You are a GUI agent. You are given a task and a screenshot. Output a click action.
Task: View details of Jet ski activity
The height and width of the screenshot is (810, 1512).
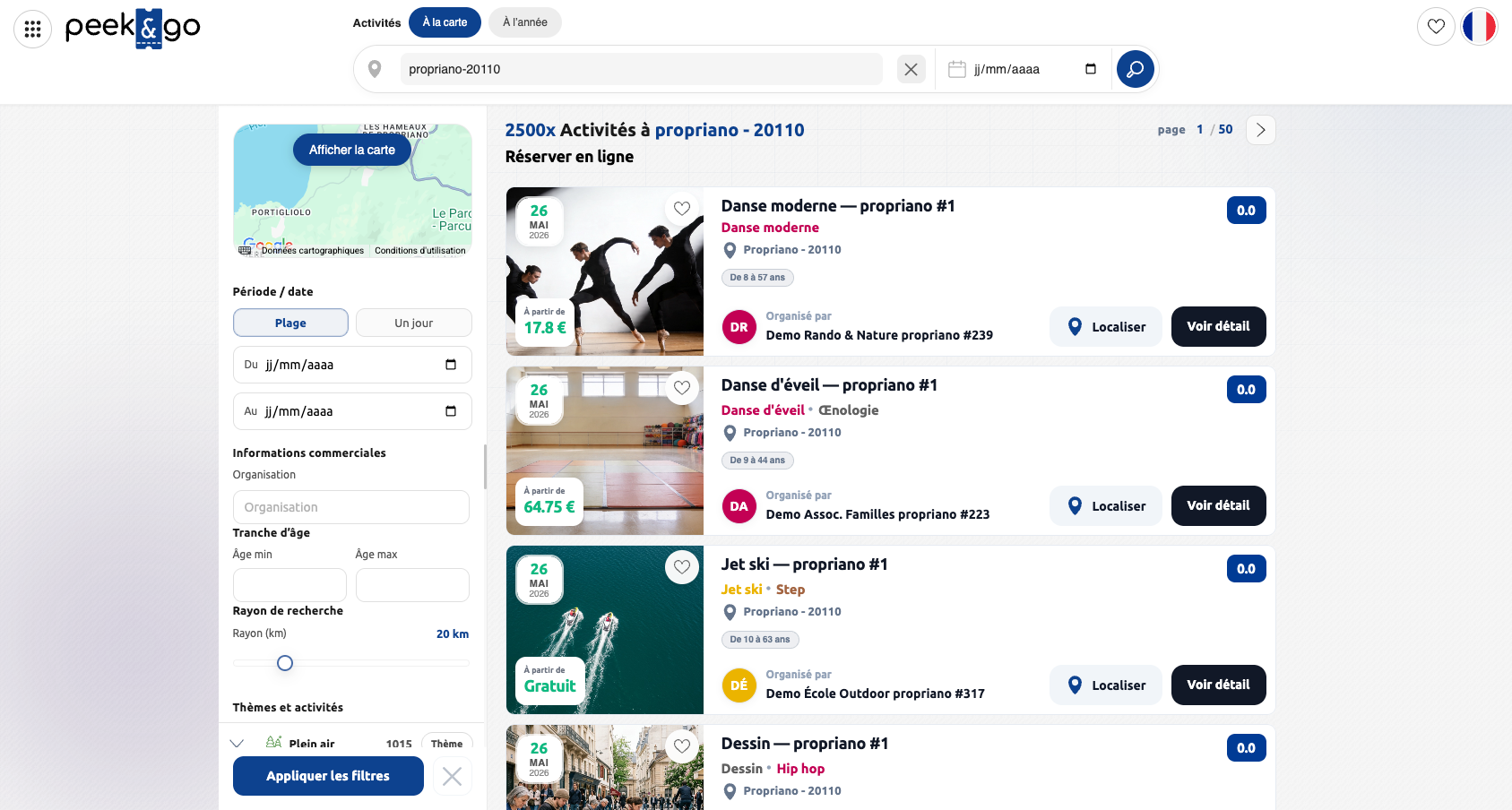coord(1219,685)
